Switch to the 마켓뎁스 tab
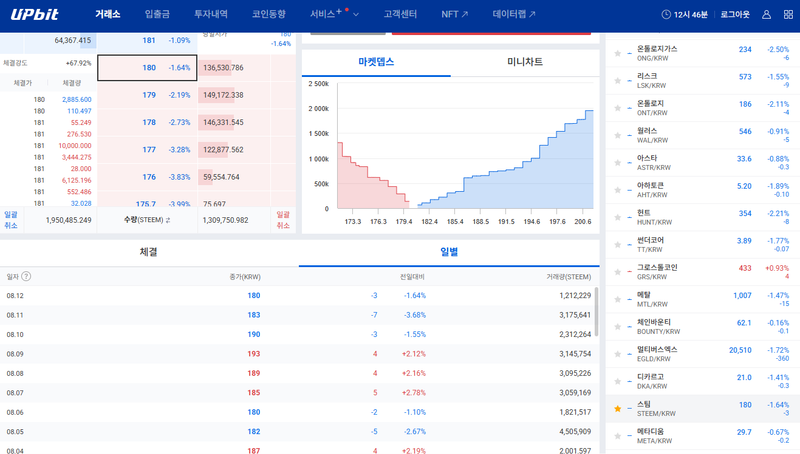Image resolution: width=800 pixels, height=454 pixels. click(376, 62)
